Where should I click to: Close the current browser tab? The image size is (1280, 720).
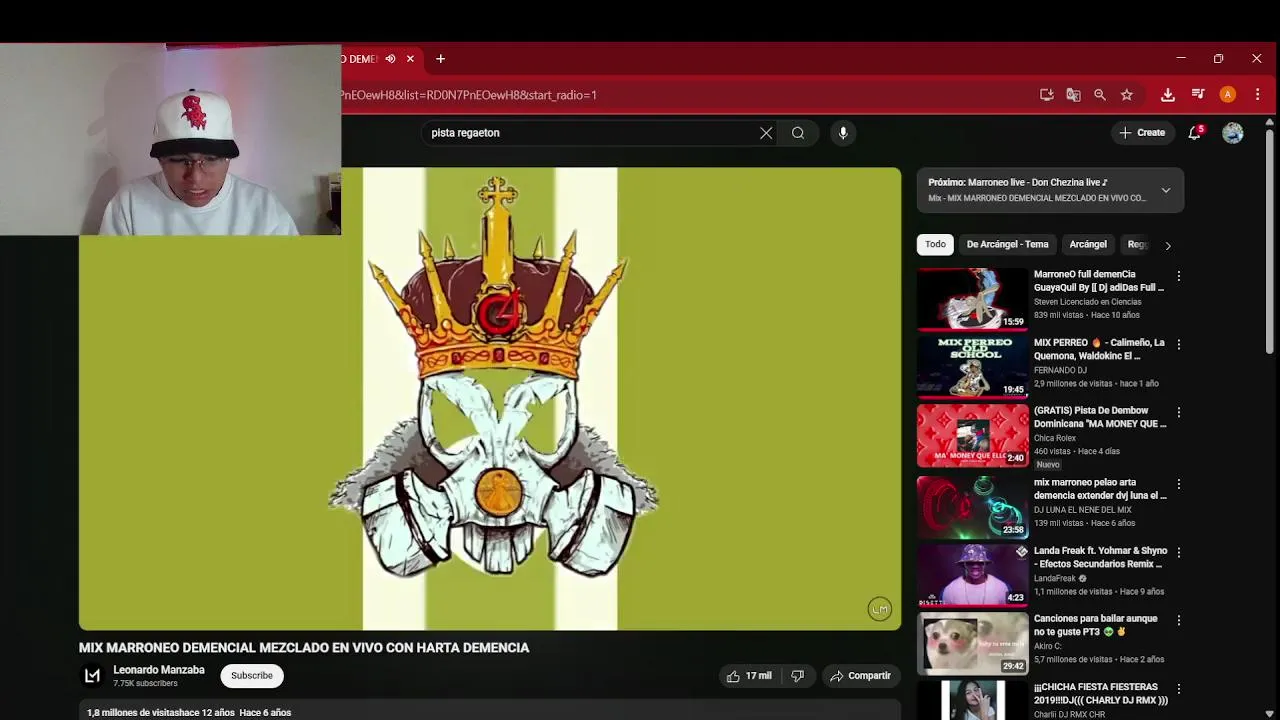[x=410, y=59]
